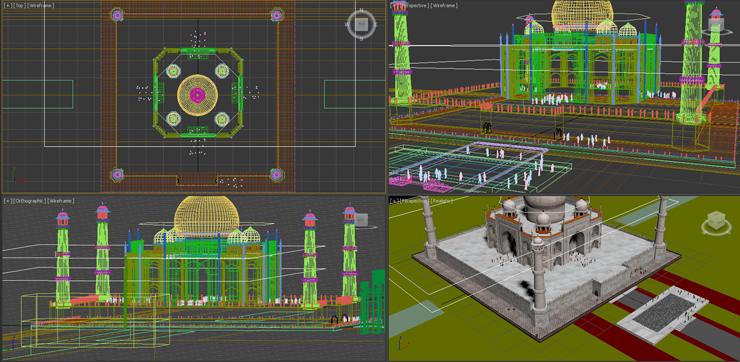The width and height of the screenshot is (740, 362).
Task: Open the [Orthographic] view label menu
Action: [x=30, y=201]
